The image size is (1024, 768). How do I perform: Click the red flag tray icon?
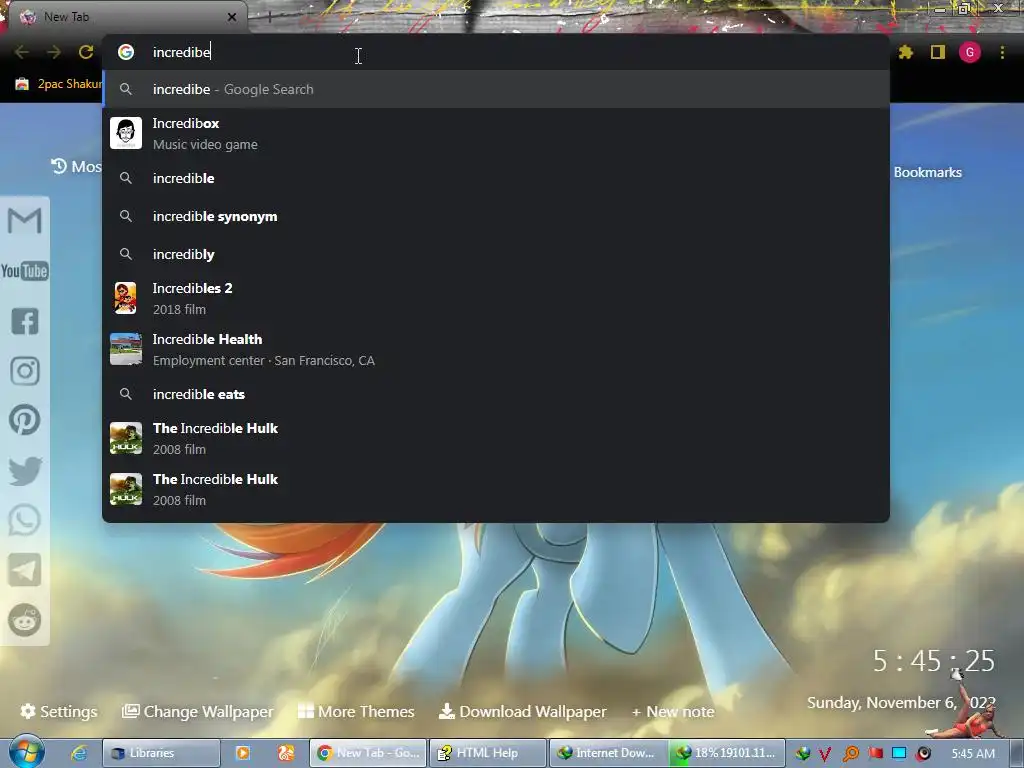(875, 754)
